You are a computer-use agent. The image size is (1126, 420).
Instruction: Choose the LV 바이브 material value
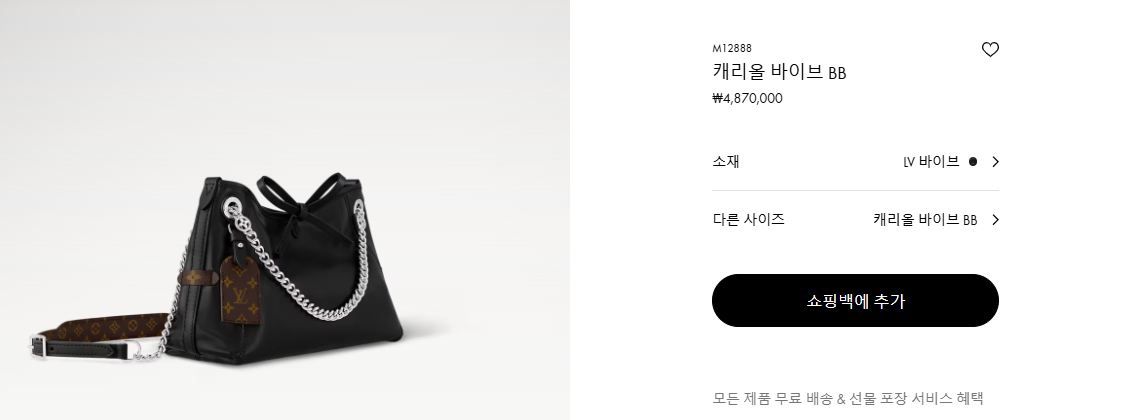[x=931, y=162]
